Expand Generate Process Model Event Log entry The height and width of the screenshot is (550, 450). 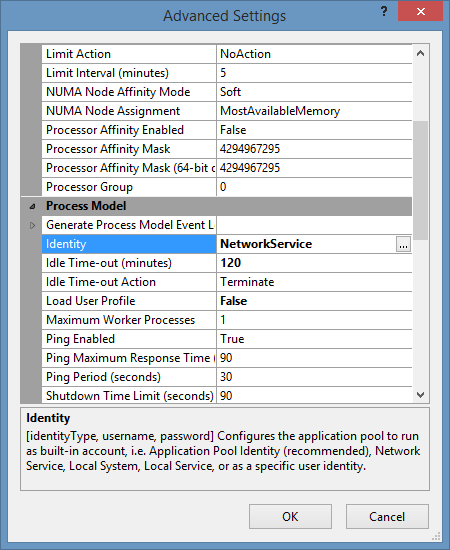pyautogui.click(x=32, y=225)
